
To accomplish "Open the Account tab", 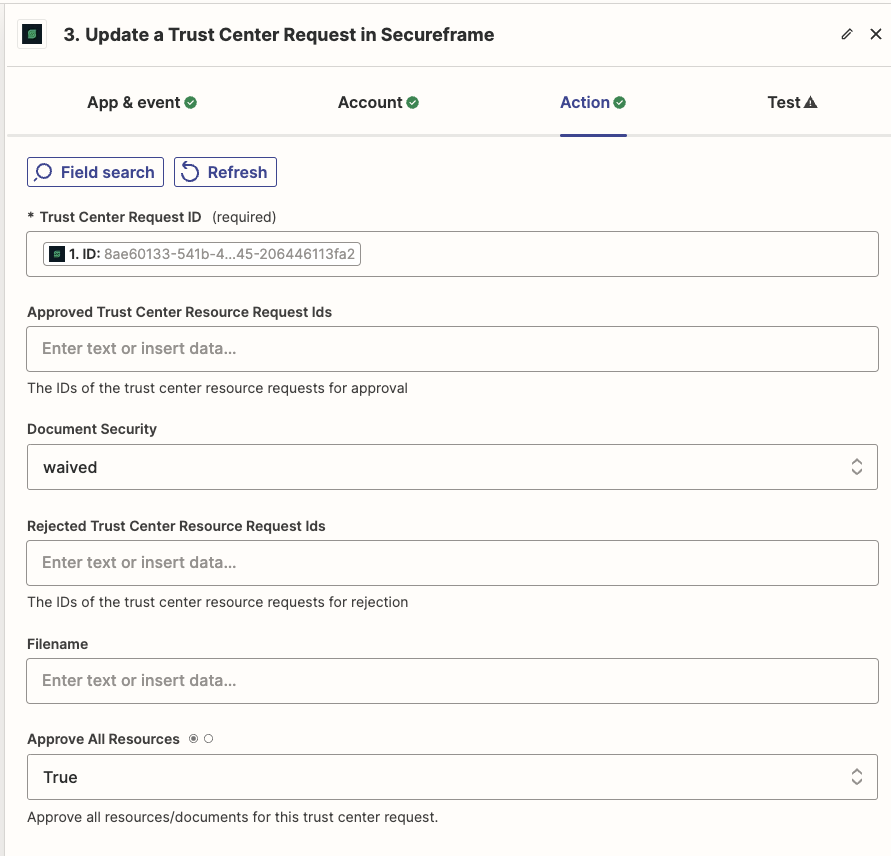I will 378,102.
